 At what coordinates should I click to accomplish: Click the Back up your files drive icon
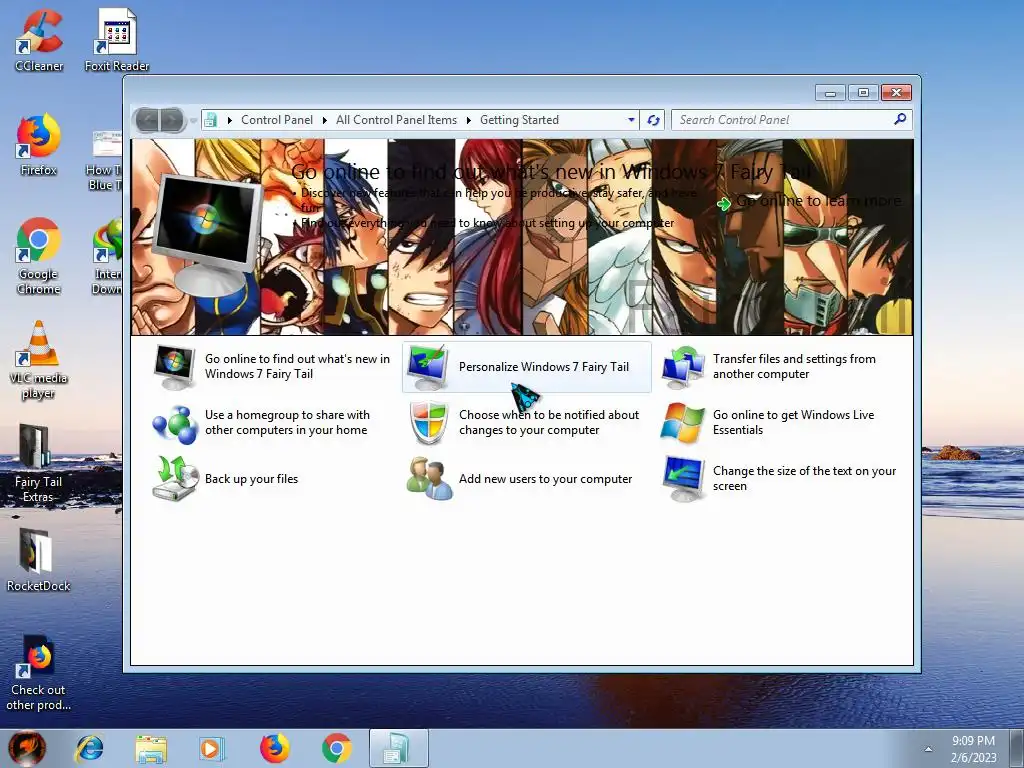coord(175,479)
